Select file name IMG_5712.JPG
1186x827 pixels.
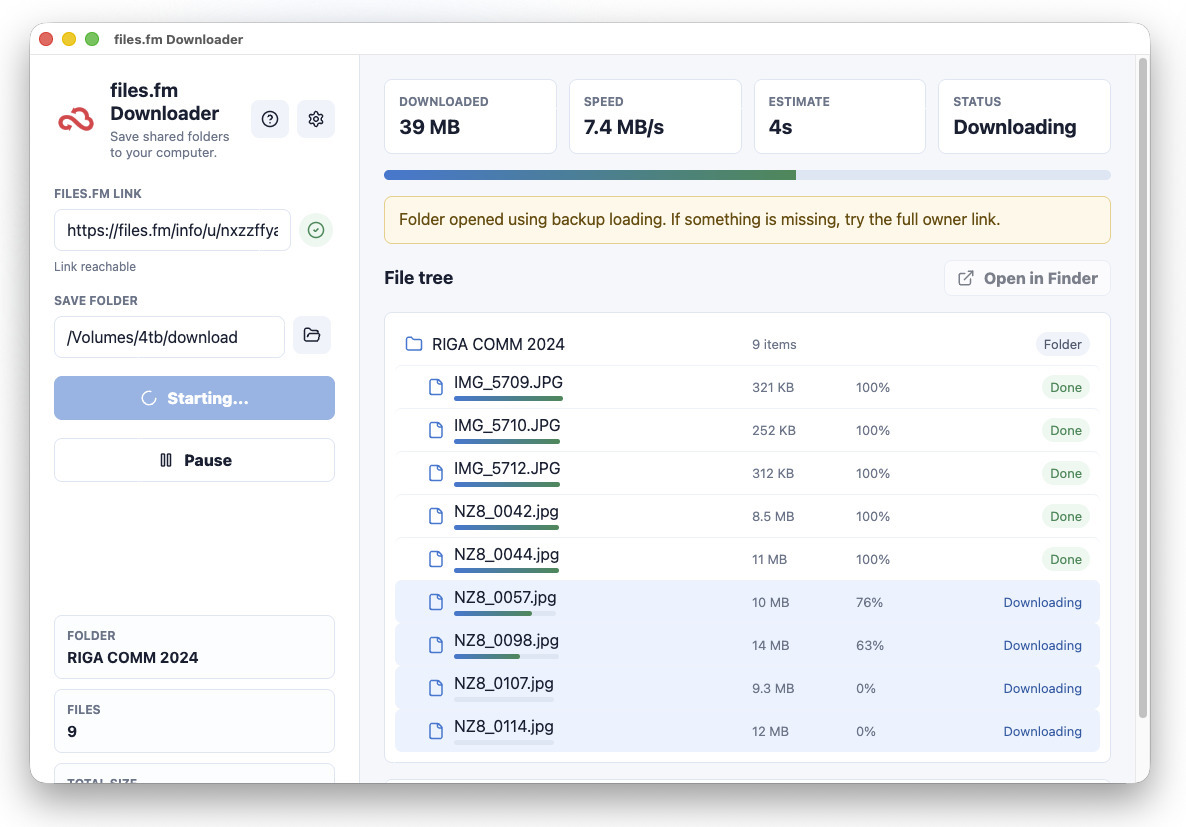[507, 468]
